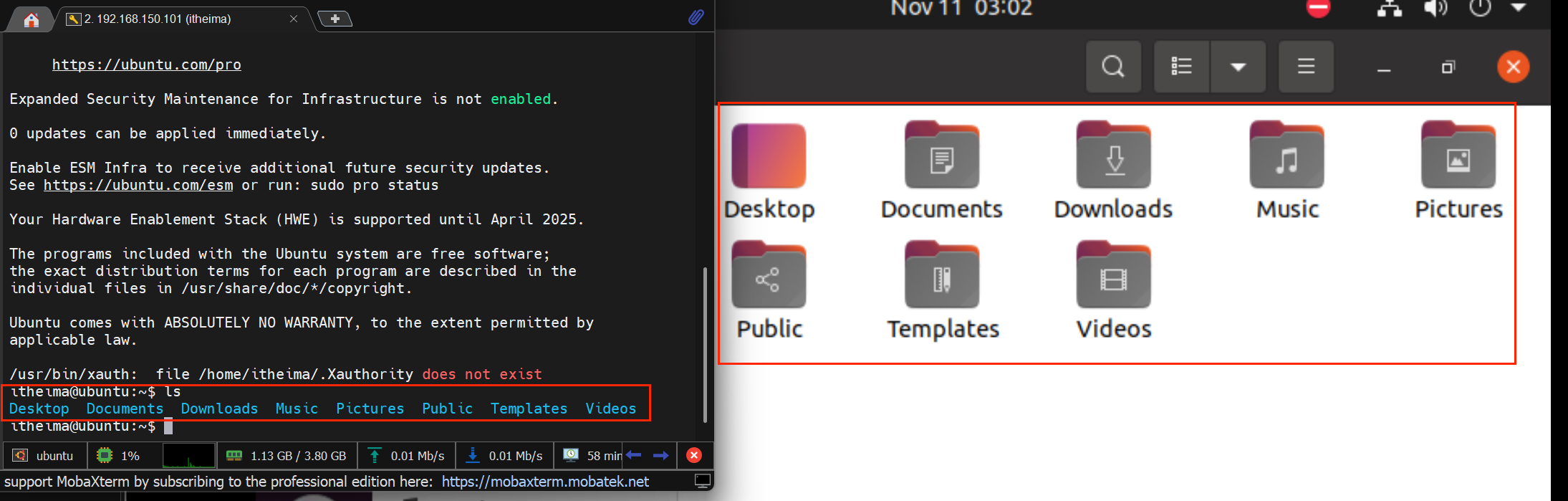Click the ubuntu OS icon in status bar
This screenshot has width=1568, height=501.
point(20,455)
